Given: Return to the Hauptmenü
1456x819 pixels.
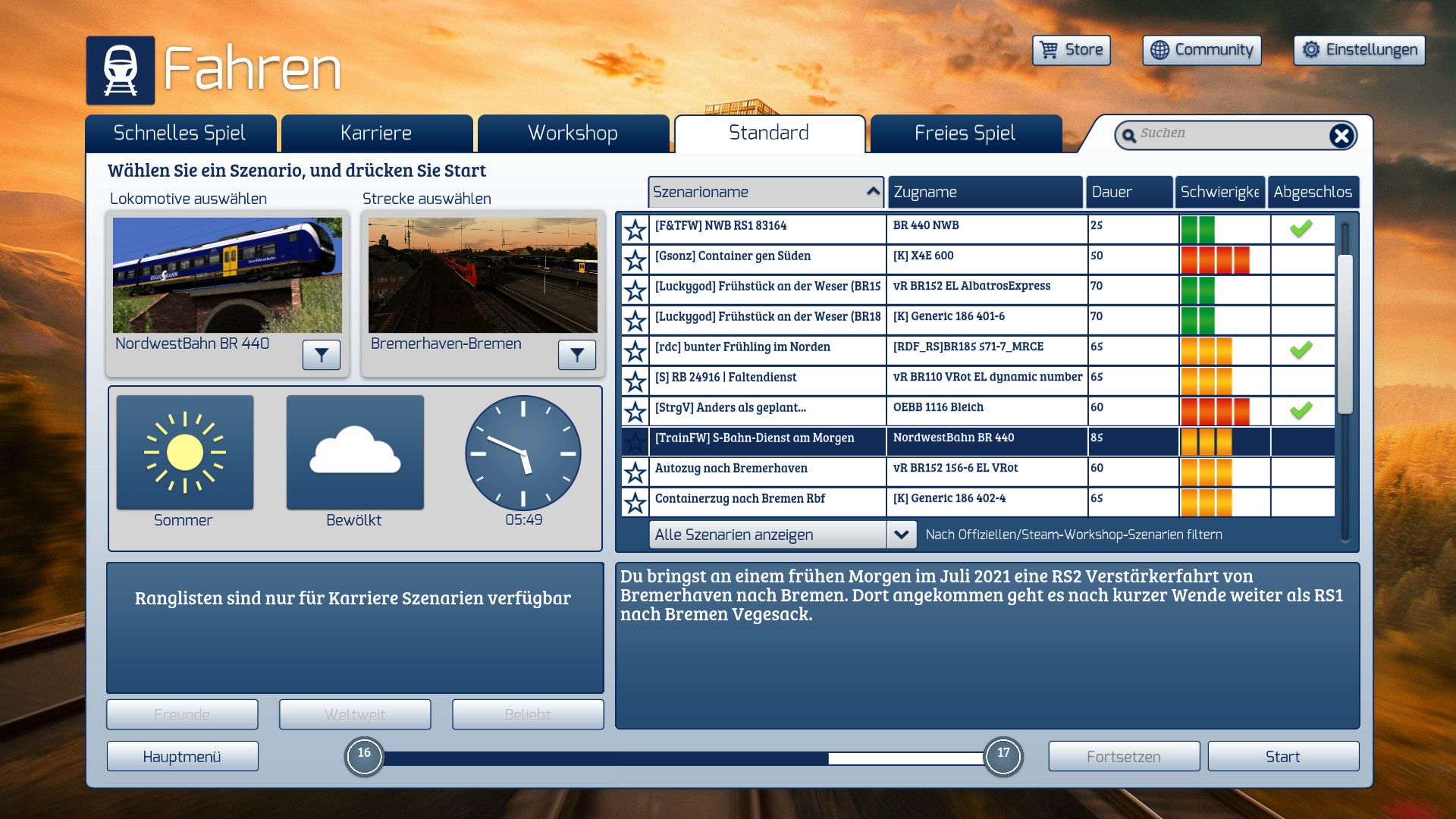Looking at the screenshot, I should 182,757.
